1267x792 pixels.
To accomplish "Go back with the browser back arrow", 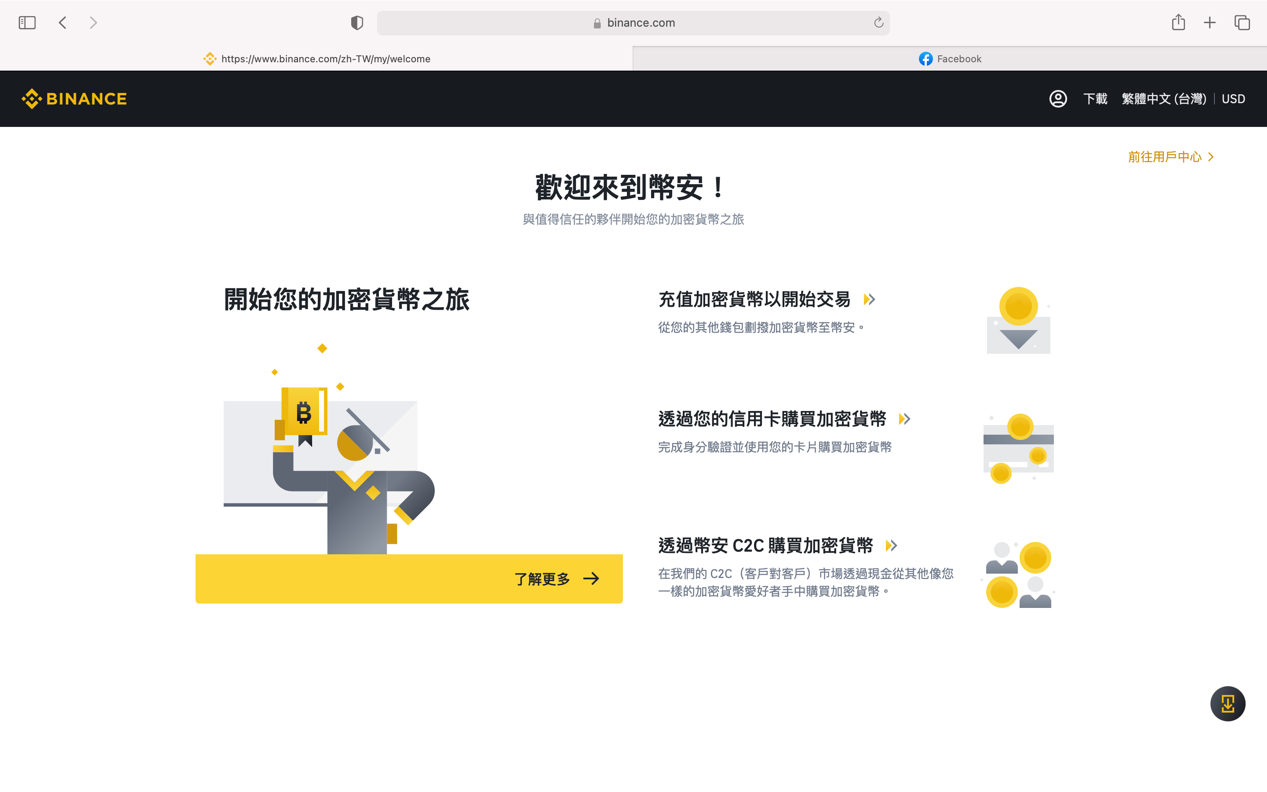I will pos(62,22).
